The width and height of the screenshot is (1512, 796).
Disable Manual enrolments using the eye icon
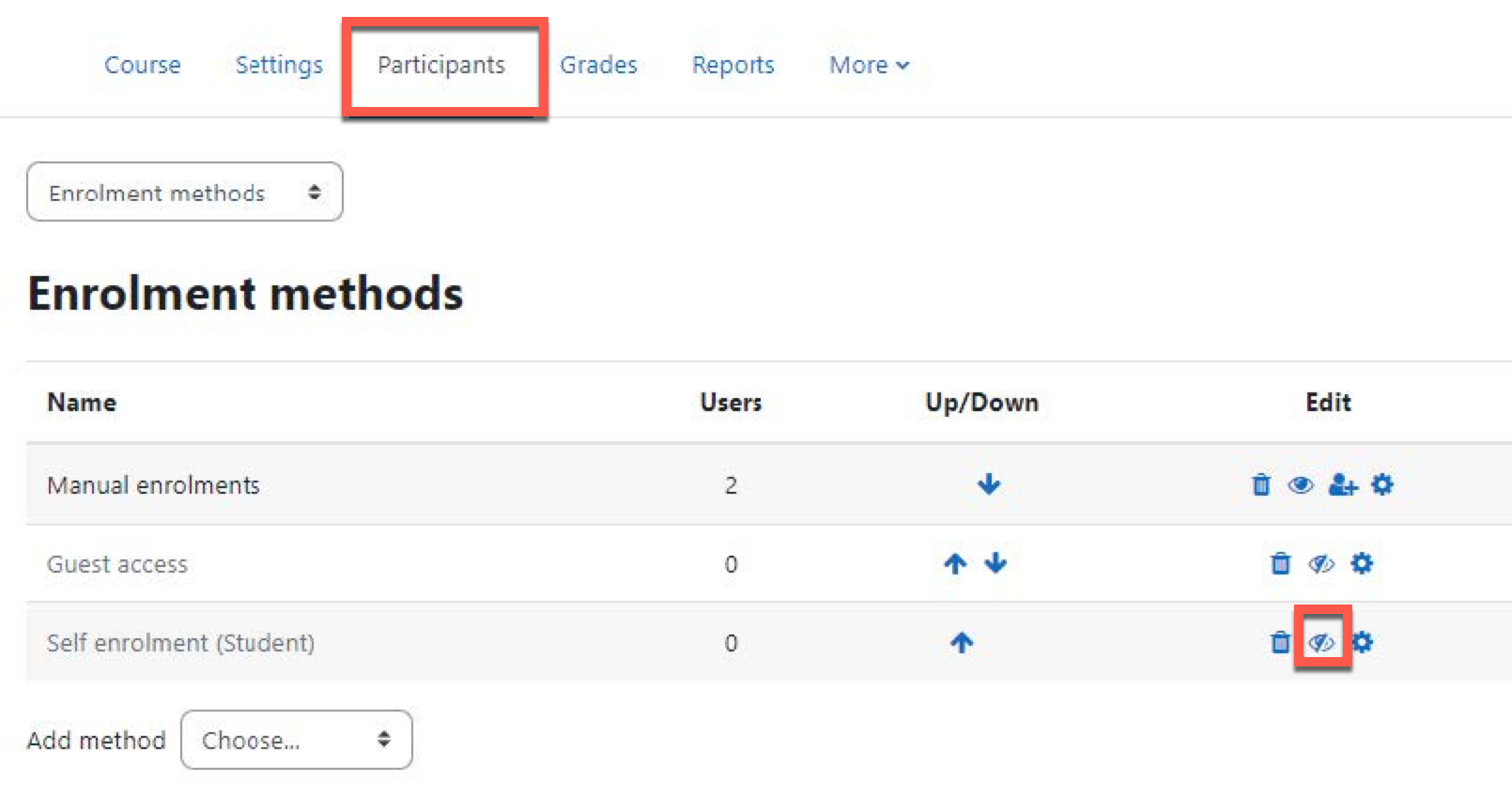1301,485
